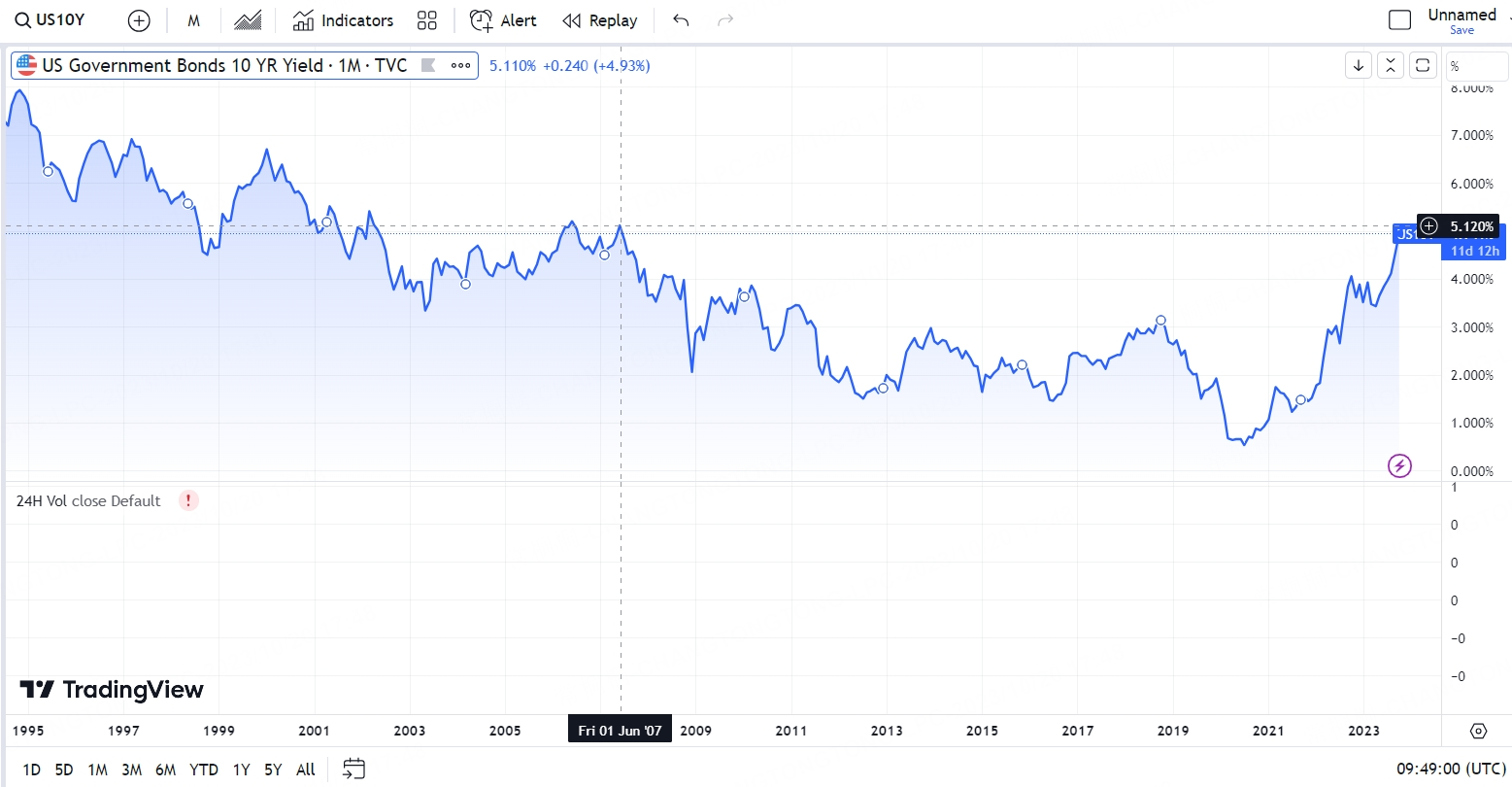Select the 5Y time range
This screenshot has height=787, width=1512.
[273, 770]
